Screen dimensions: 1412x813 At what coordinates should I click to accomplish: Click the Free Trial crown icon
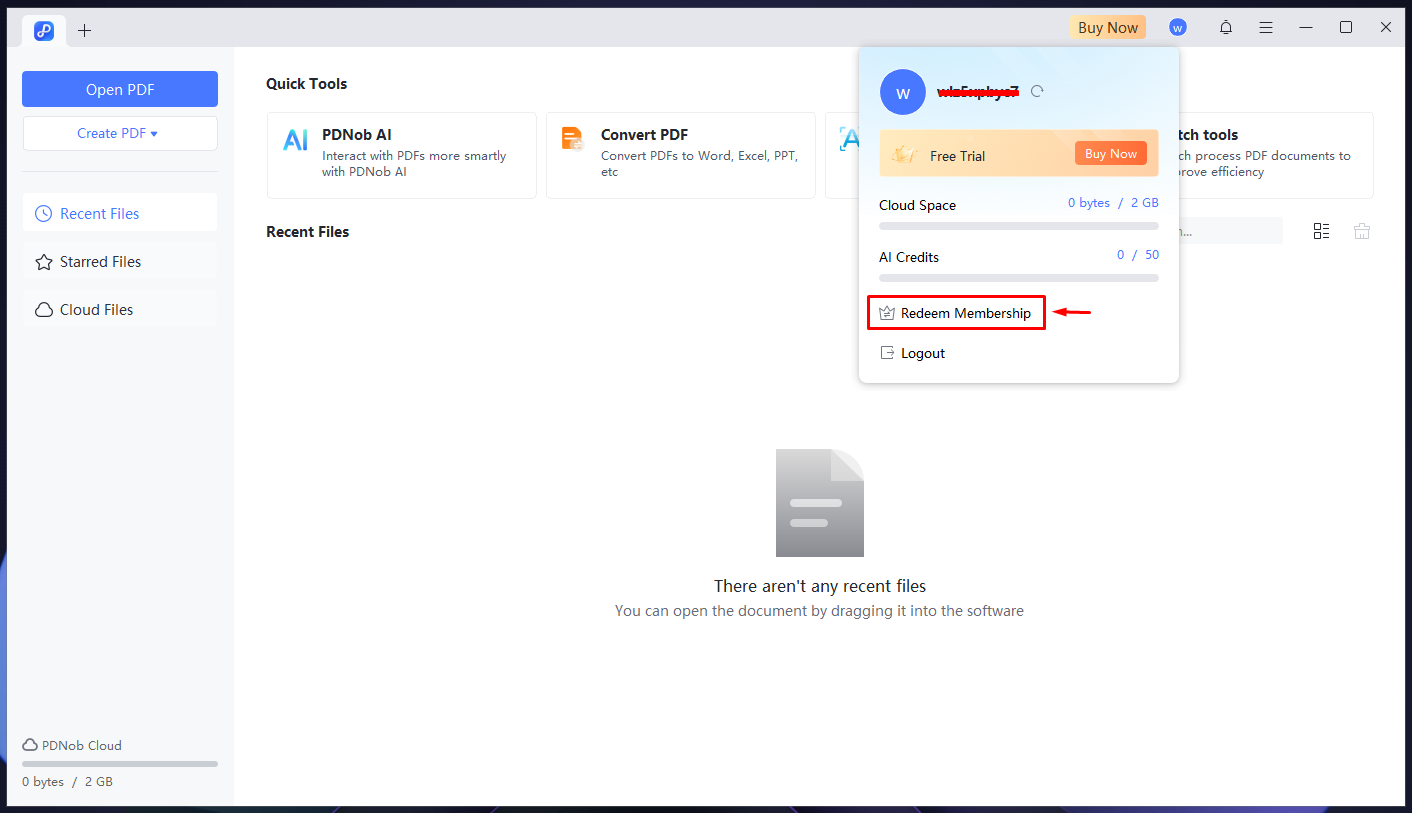pyautogui.click(x=904, y=155)
